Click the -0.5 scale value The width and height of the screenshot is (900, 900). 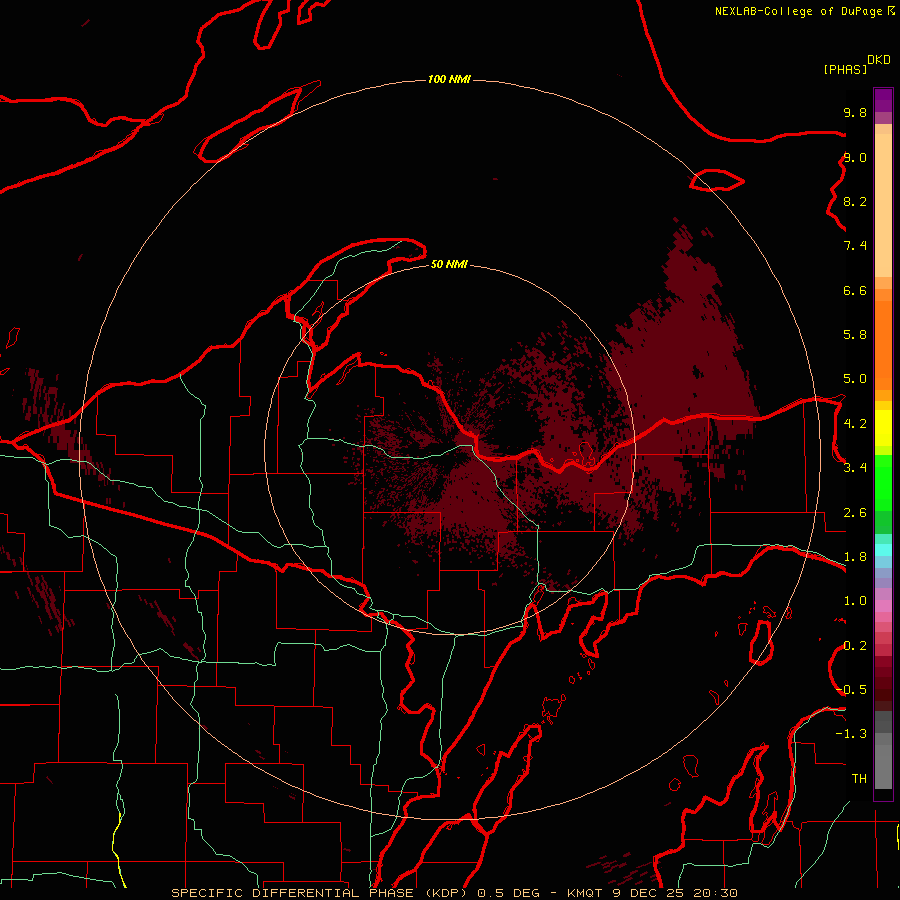[852, 690]
